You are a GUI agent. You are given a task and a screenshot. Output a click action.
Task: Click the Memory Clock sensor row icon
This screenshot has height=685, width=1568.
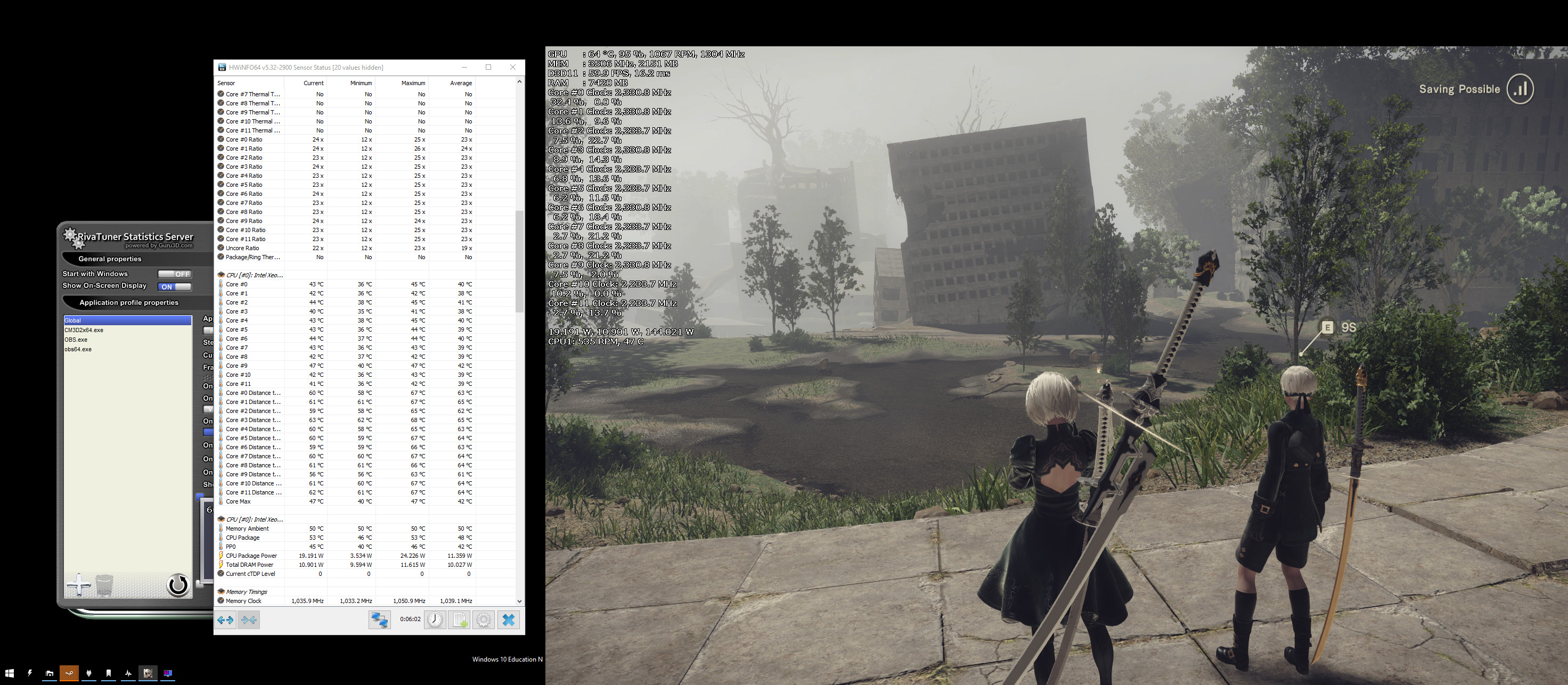pyautogui.click(x=221, y=600)
